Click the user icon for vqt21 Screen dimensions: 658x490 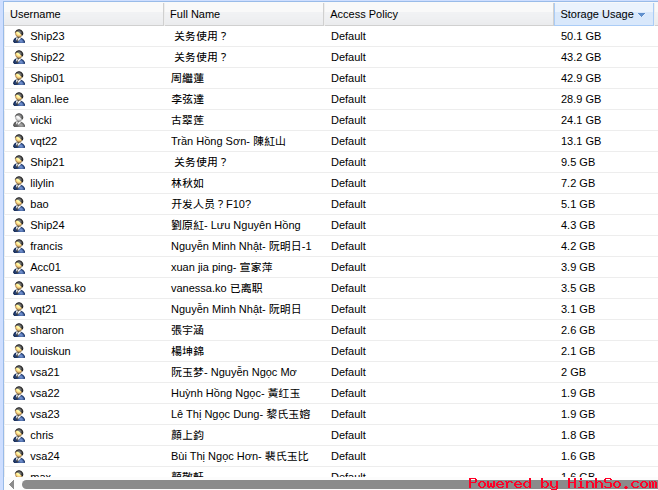pyautogui.click(x=19, y=309)
